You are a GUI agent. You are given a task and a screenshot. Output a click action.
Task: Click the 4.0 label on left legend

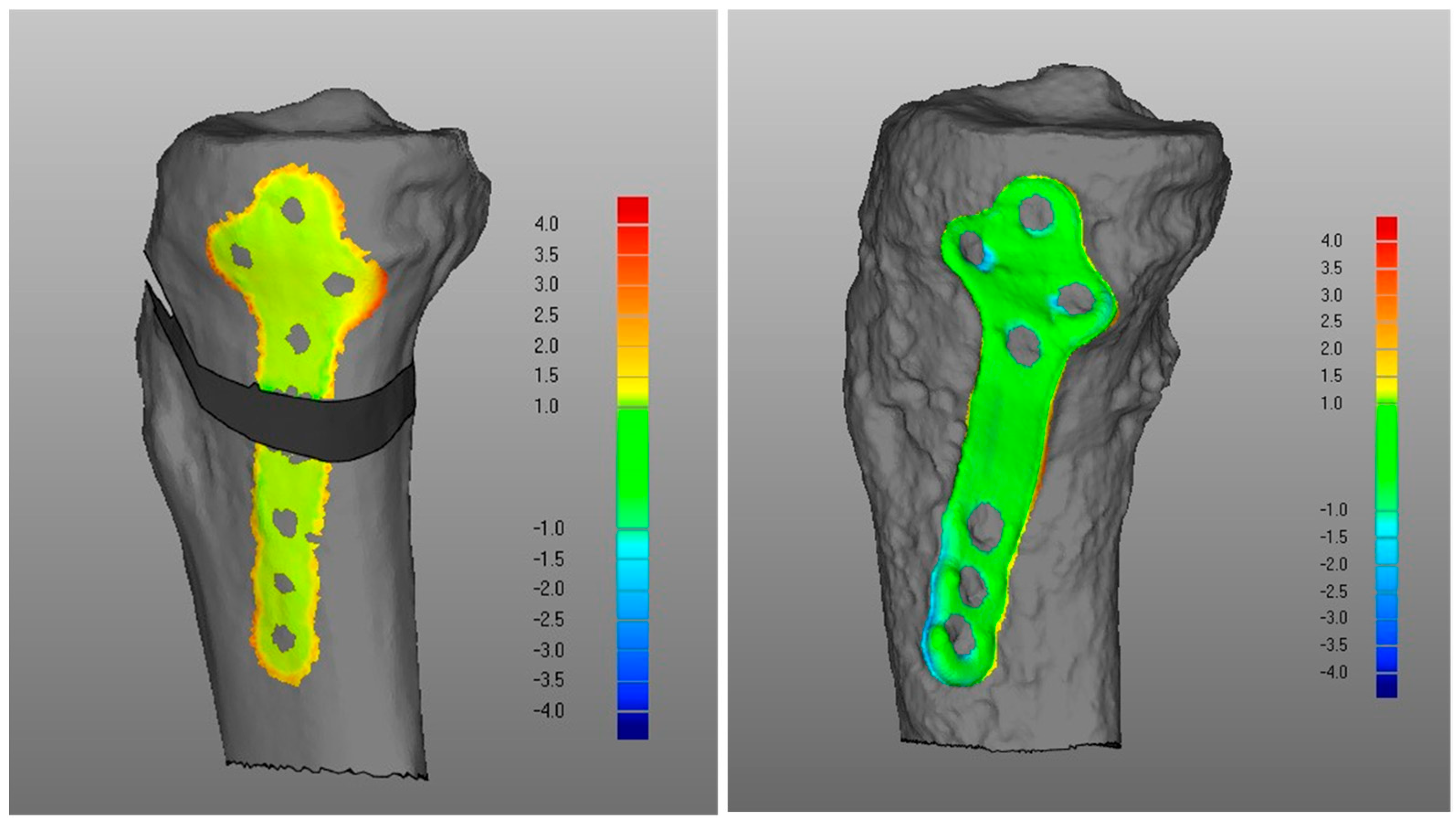(x=546, y=224)
